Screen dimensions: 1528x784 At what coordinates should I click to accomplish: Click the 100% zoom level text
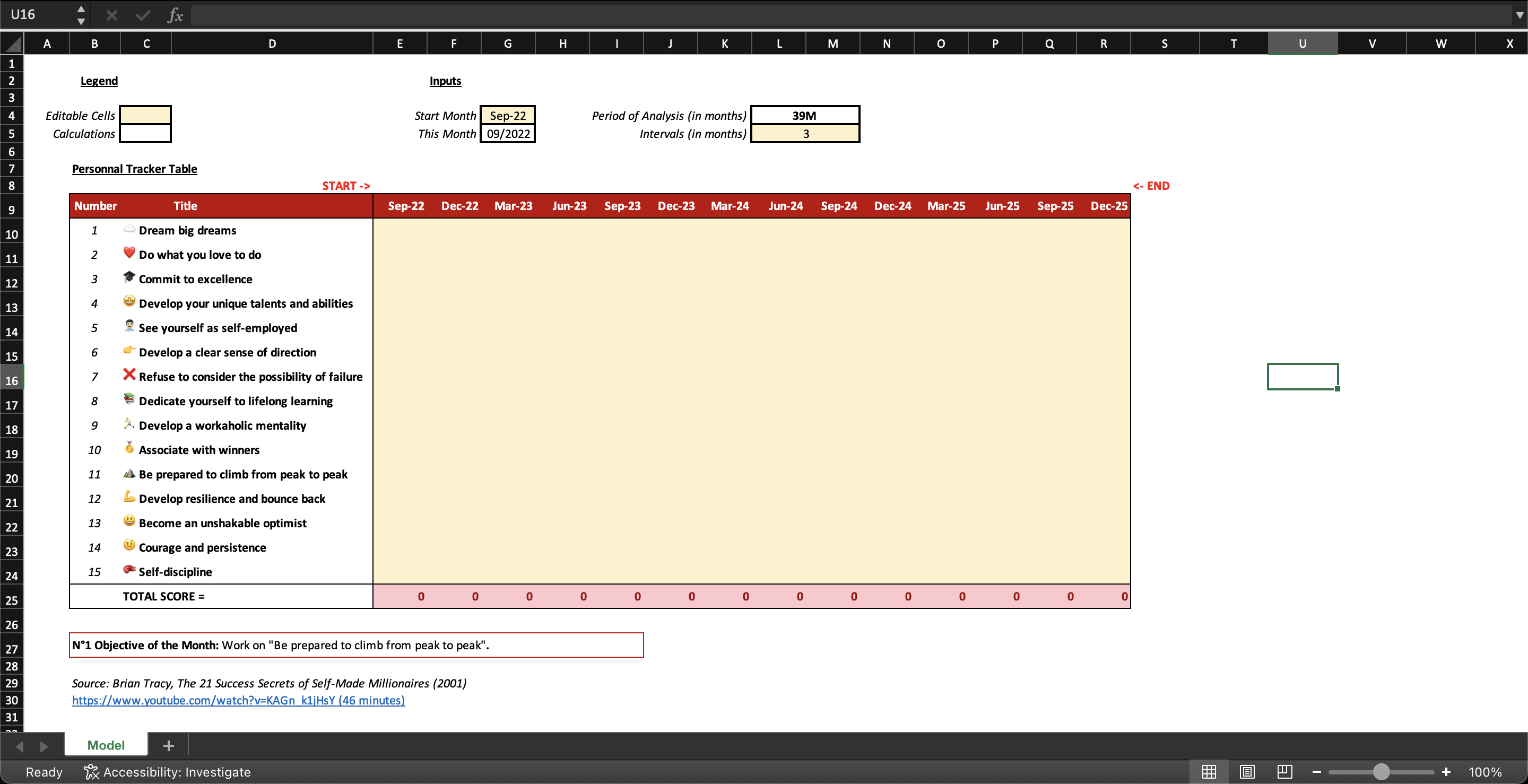coord(1484,772)
